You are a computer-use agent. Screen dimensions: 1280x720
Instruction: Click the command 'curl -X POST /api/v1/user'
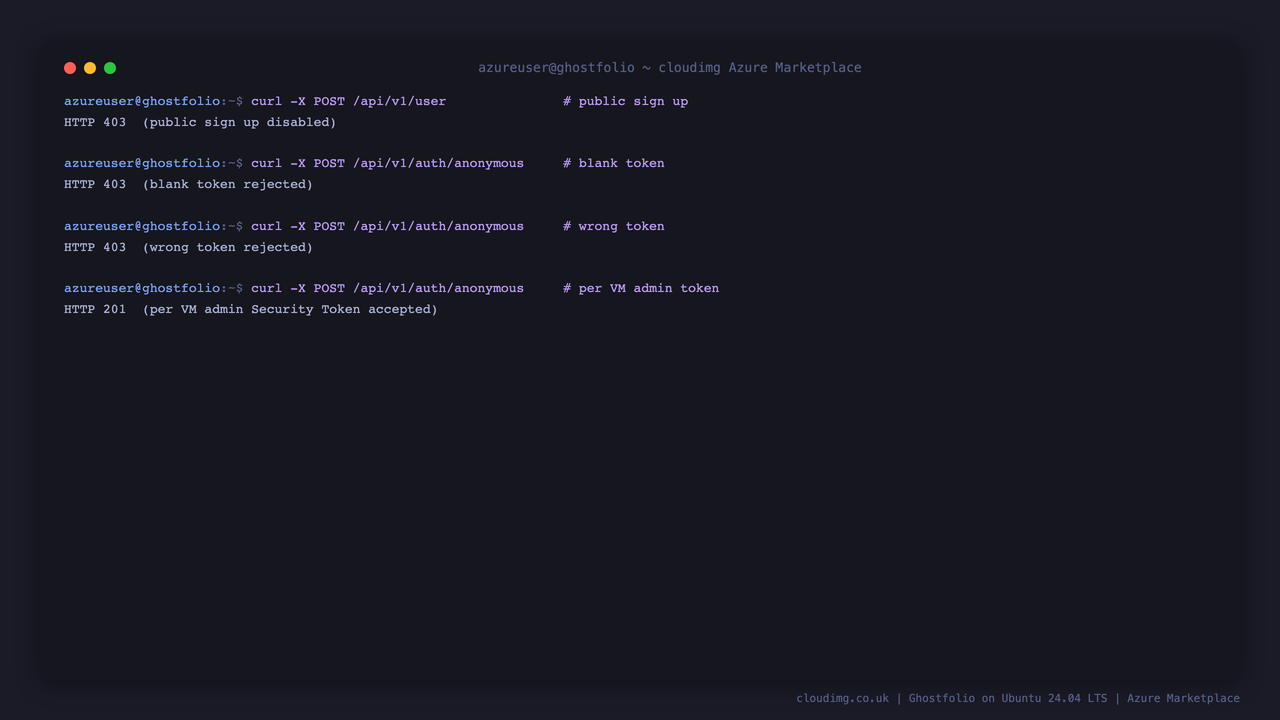click(349, 101)
